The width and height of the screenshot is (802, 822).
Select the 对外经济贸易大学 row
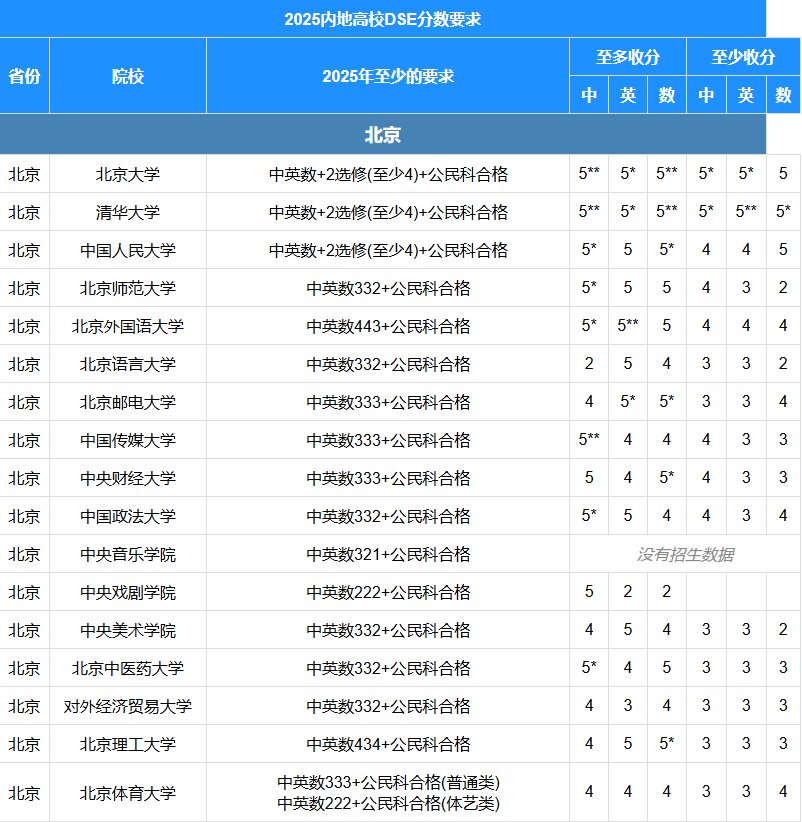[x=127, y=706]
